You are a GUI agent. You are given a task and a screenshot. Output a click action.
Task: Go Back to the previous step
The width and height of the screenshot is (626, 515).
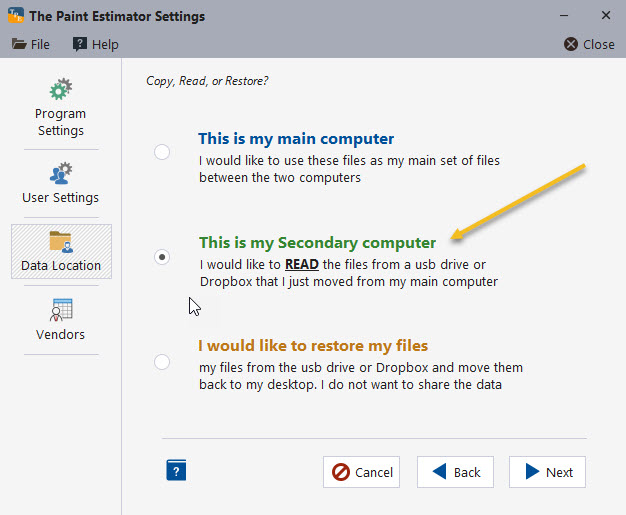456,472
